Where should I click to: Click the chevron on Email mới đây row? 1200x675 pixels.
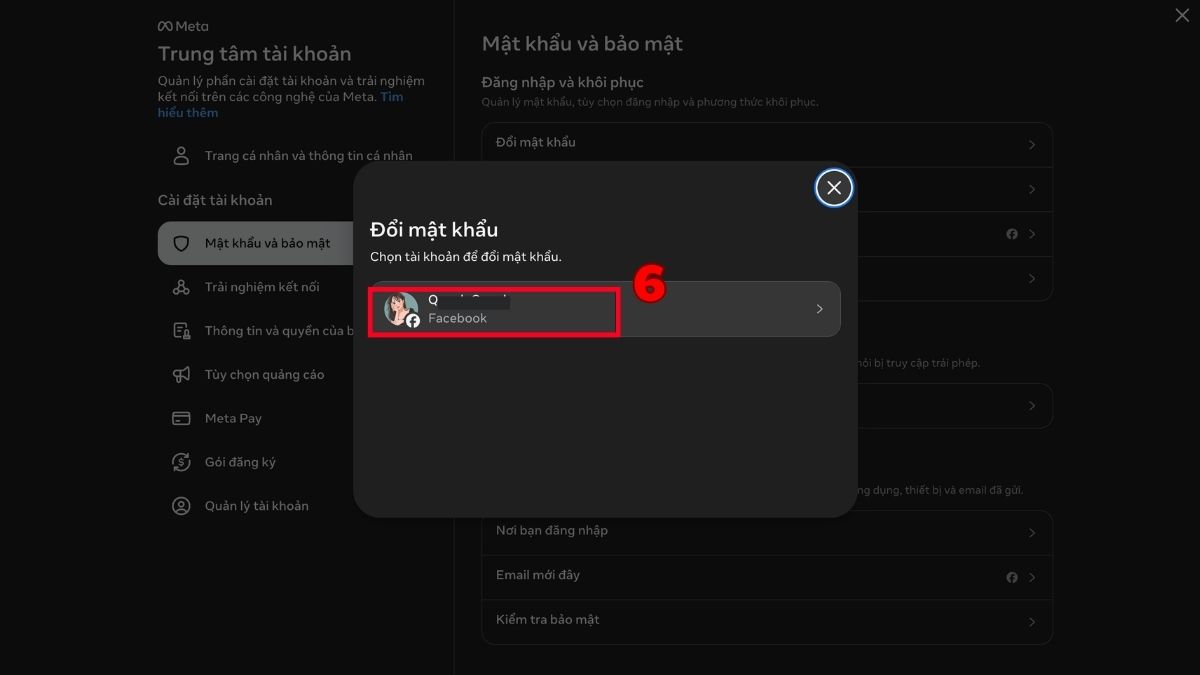coord(1032,577)
